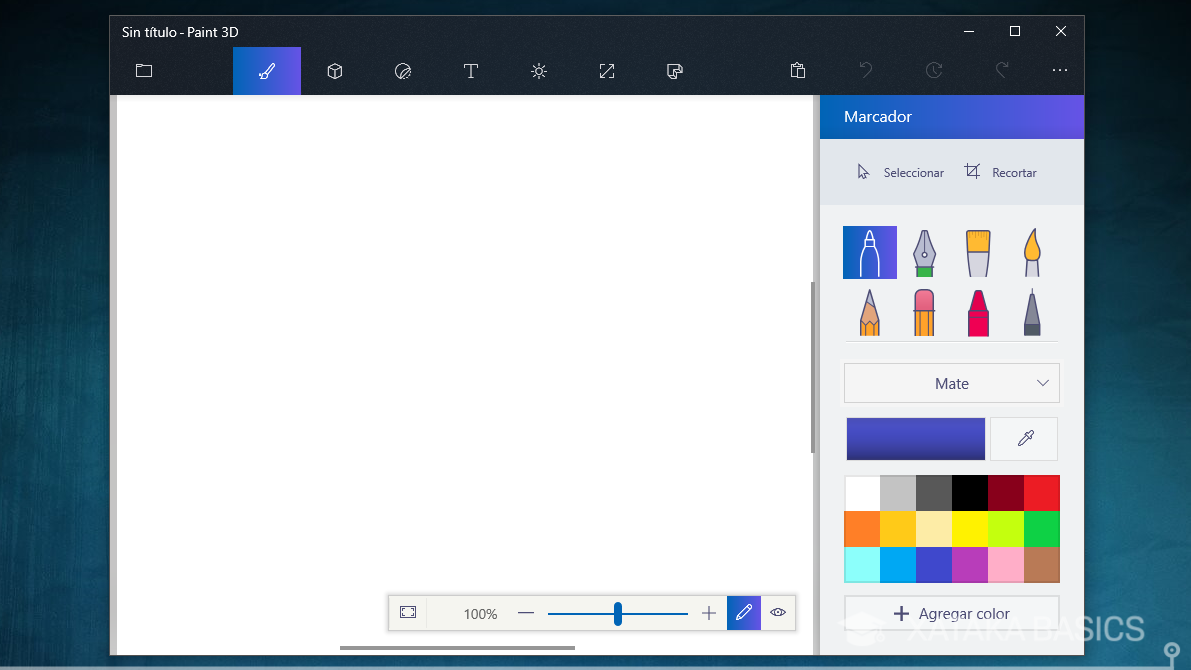Click the Seleccionar tool
This screenshot has width=1191, height=670.
[900, 172]
